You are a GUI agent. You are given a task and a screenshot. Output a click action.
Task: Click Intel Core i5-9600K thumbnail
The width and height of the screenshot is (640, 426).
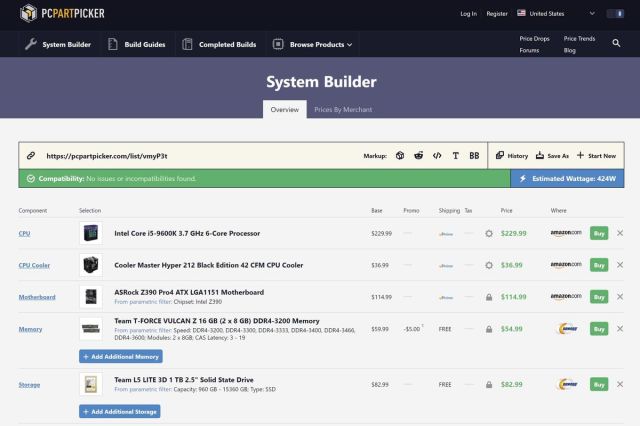pyautogui.click(x=91, y=233)
